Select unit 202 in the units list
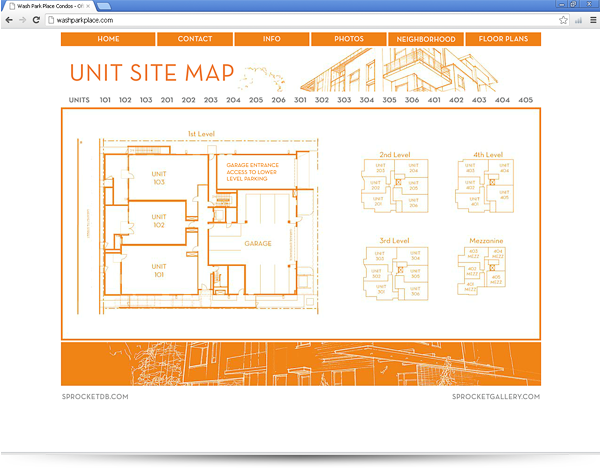 point(188,100)
